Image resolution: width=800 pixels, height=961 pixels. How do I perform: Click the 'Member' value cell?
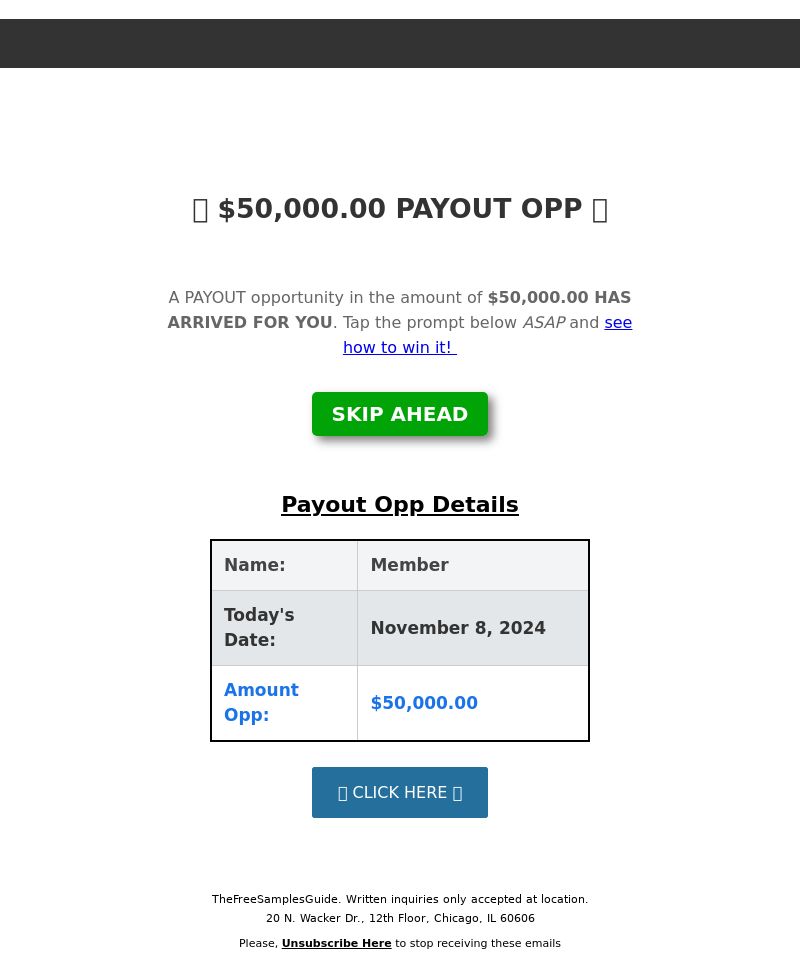click(x=473, y=565)
